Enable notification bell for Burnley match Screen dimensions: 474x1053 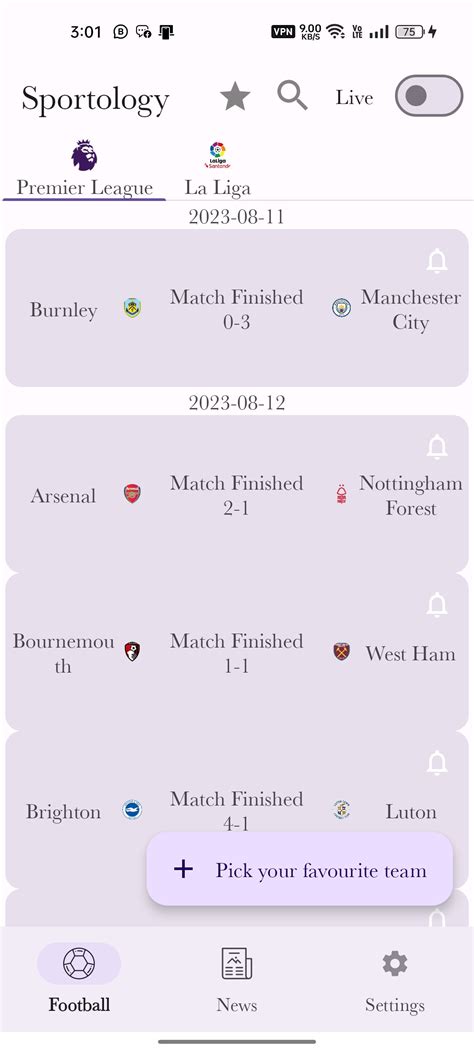click(x=437, y=261)
